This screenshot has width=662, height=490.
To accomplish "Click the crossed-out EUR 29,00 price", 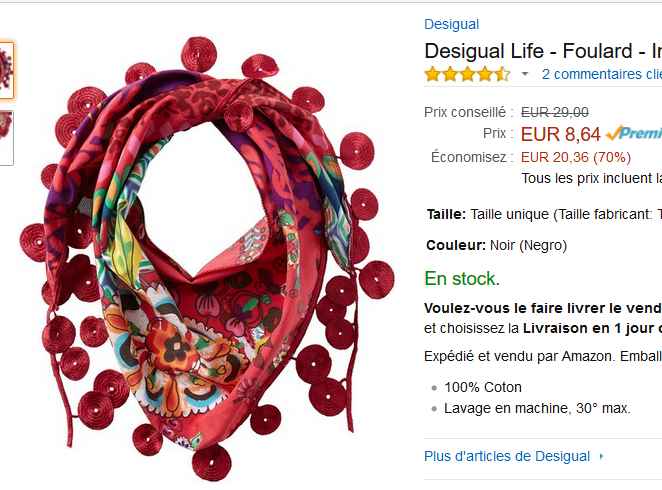I will click(554, 112).
